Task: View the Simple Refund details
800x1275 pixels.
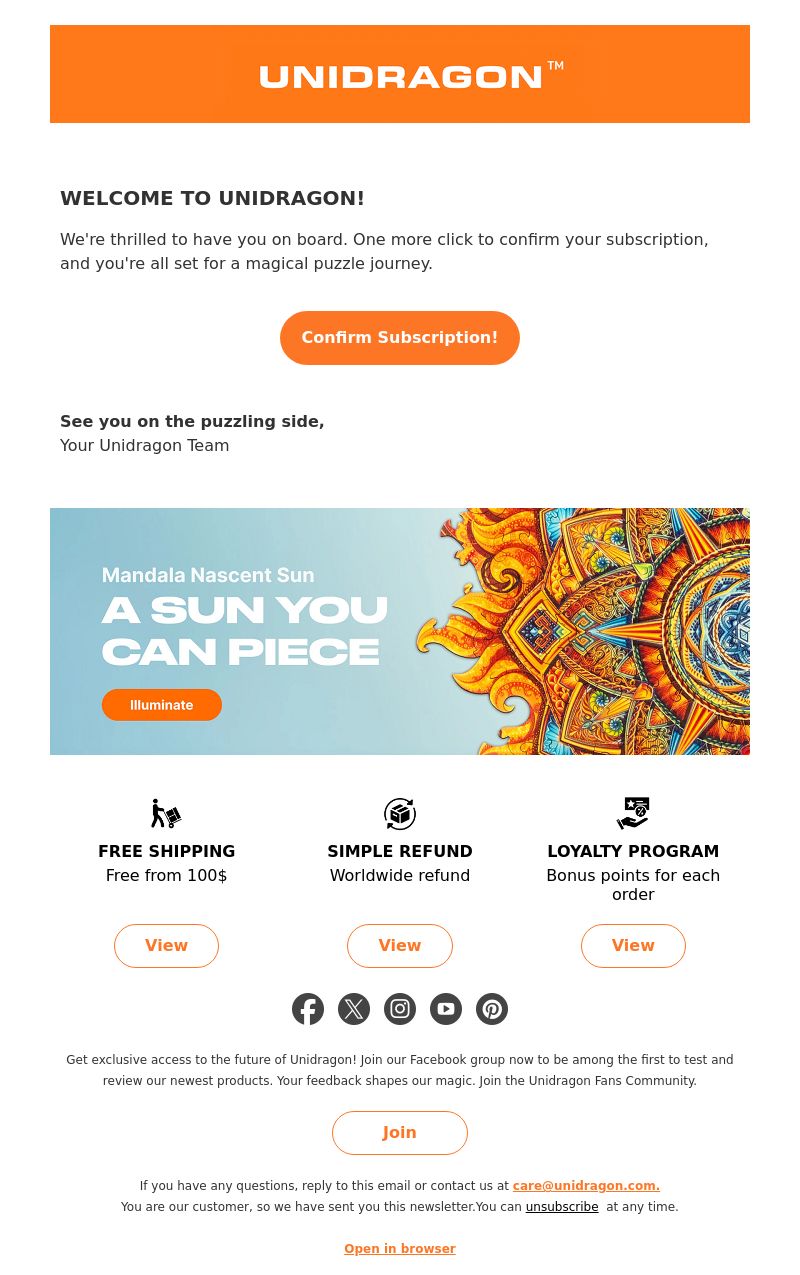Action: tap(400, 946)
